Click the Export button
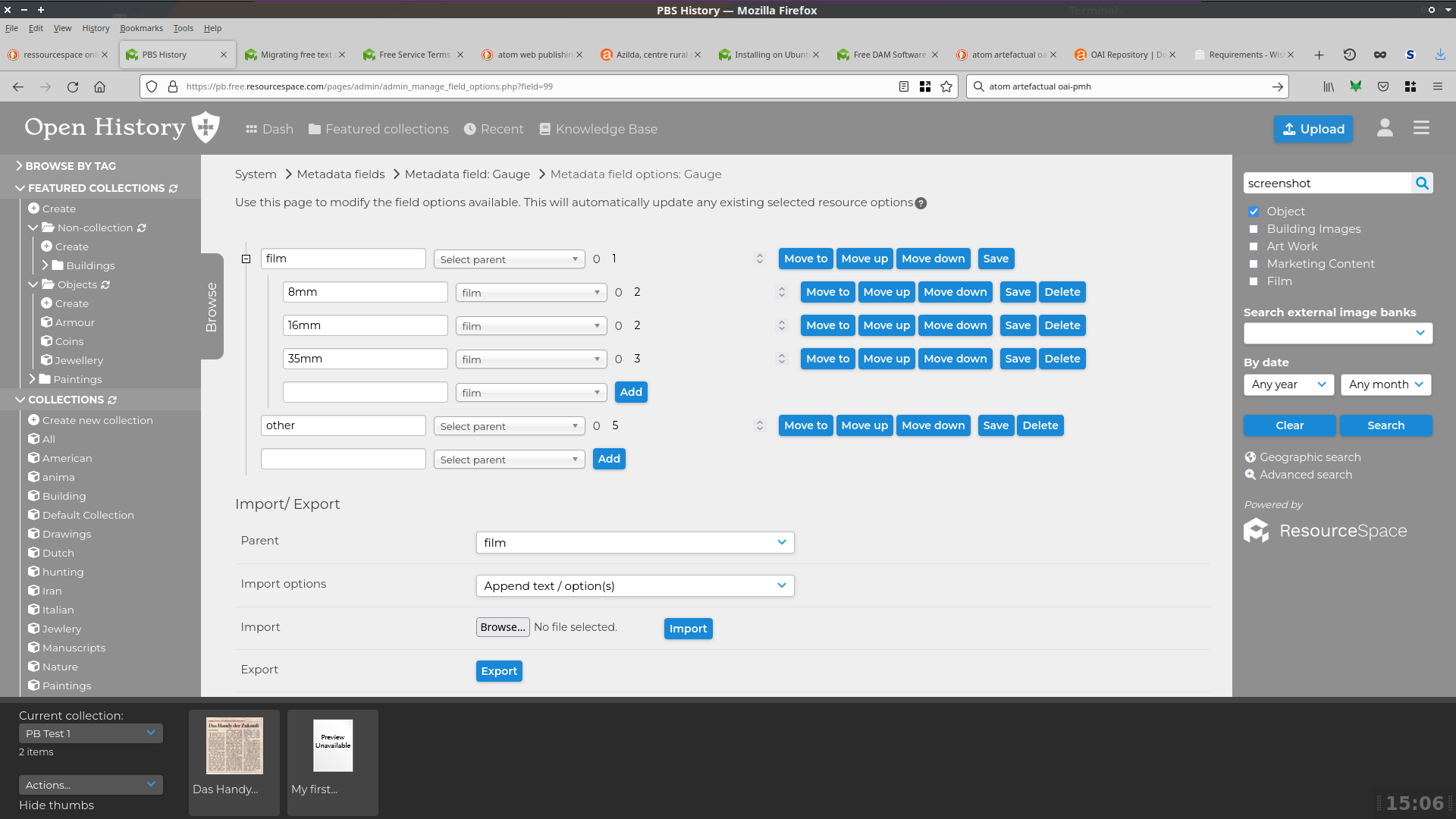 [x=499, y=671]
